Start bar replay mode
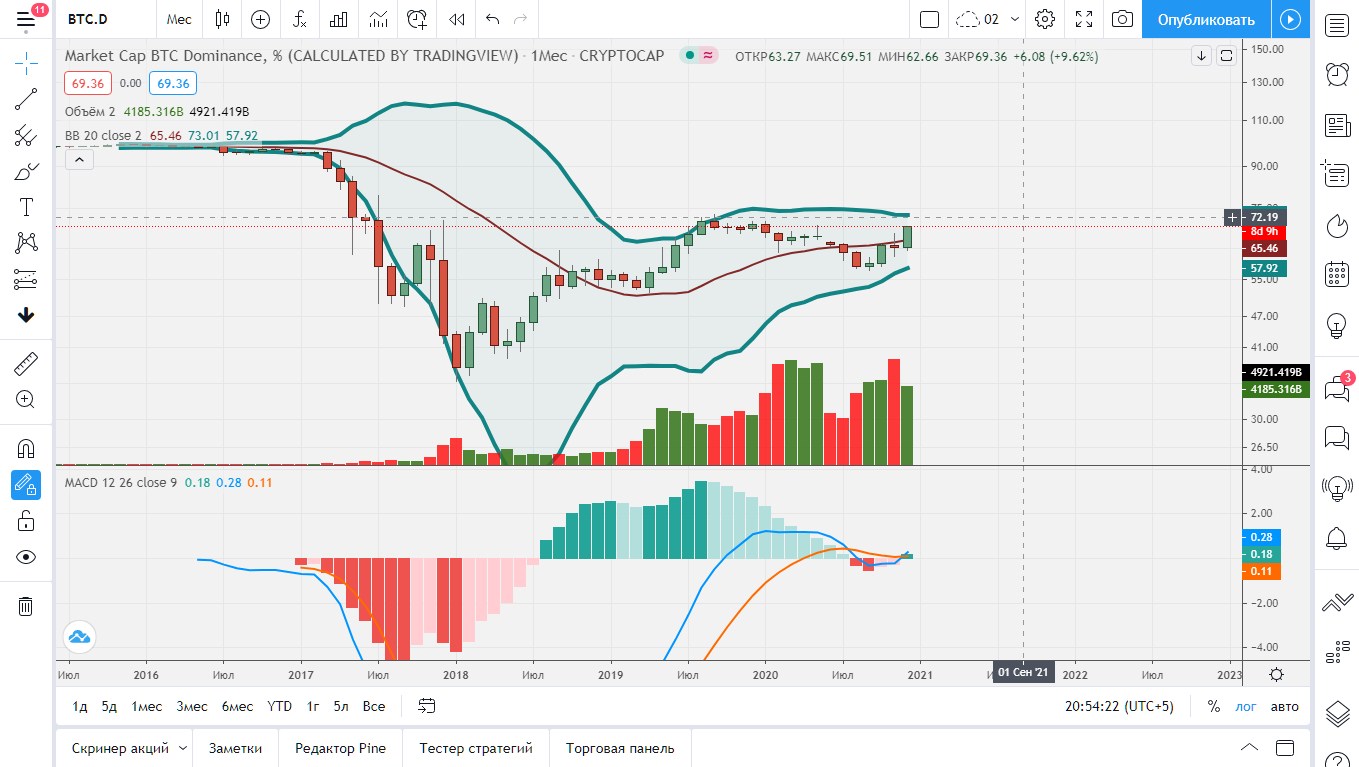The image size is (1359, 767). point(457,19)
